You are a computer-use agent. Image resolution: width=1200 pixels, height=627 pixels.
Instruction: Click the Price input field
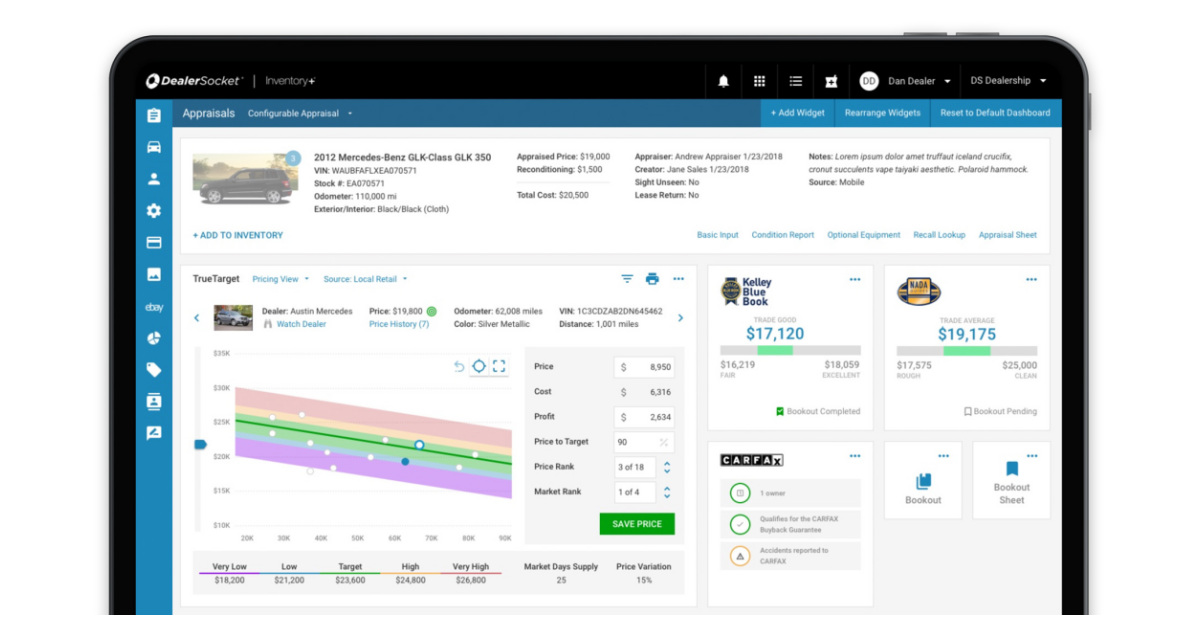tap(644, 367)
